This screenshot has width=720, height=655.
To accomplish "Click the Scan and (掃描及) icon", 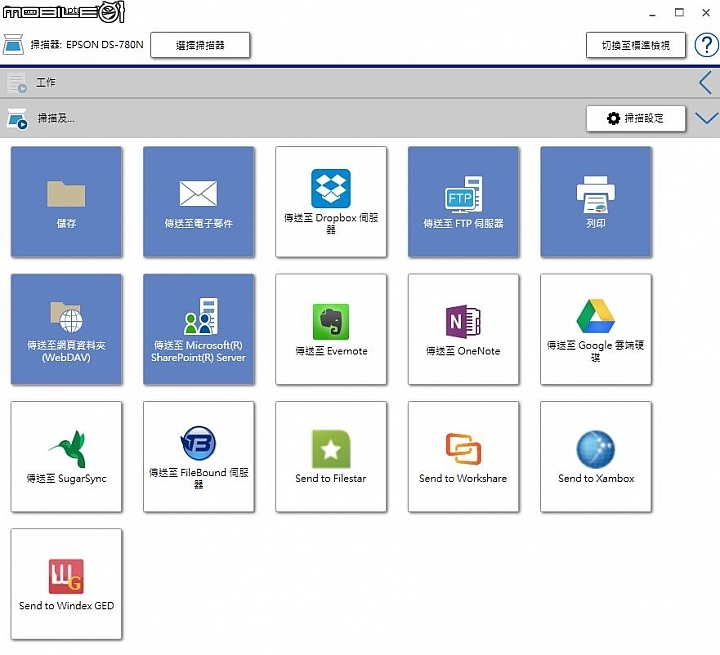I will [17, 119].
